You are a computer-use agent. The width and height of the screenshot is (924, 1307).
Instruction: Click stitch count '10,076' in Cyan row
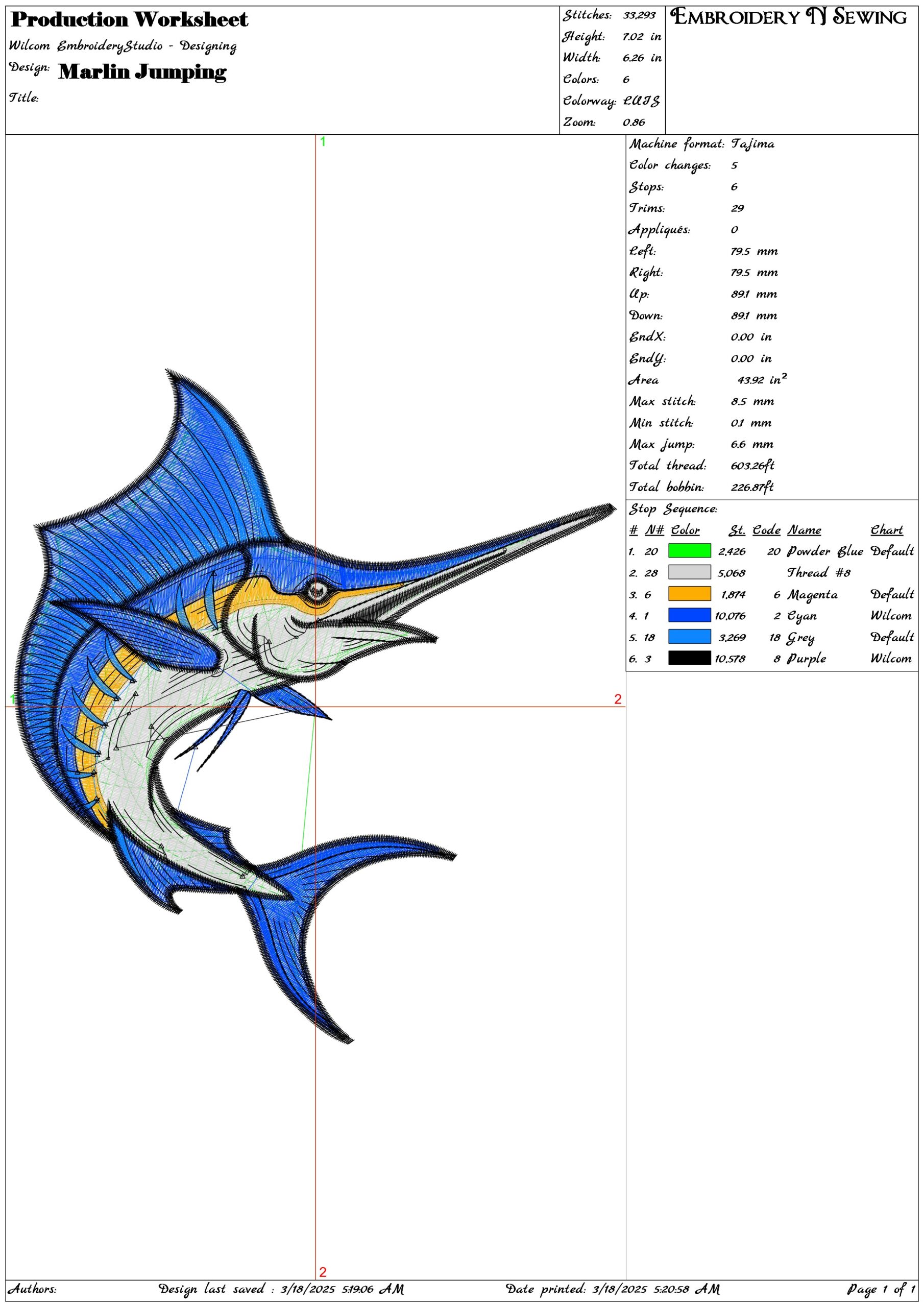coord(730,616)
